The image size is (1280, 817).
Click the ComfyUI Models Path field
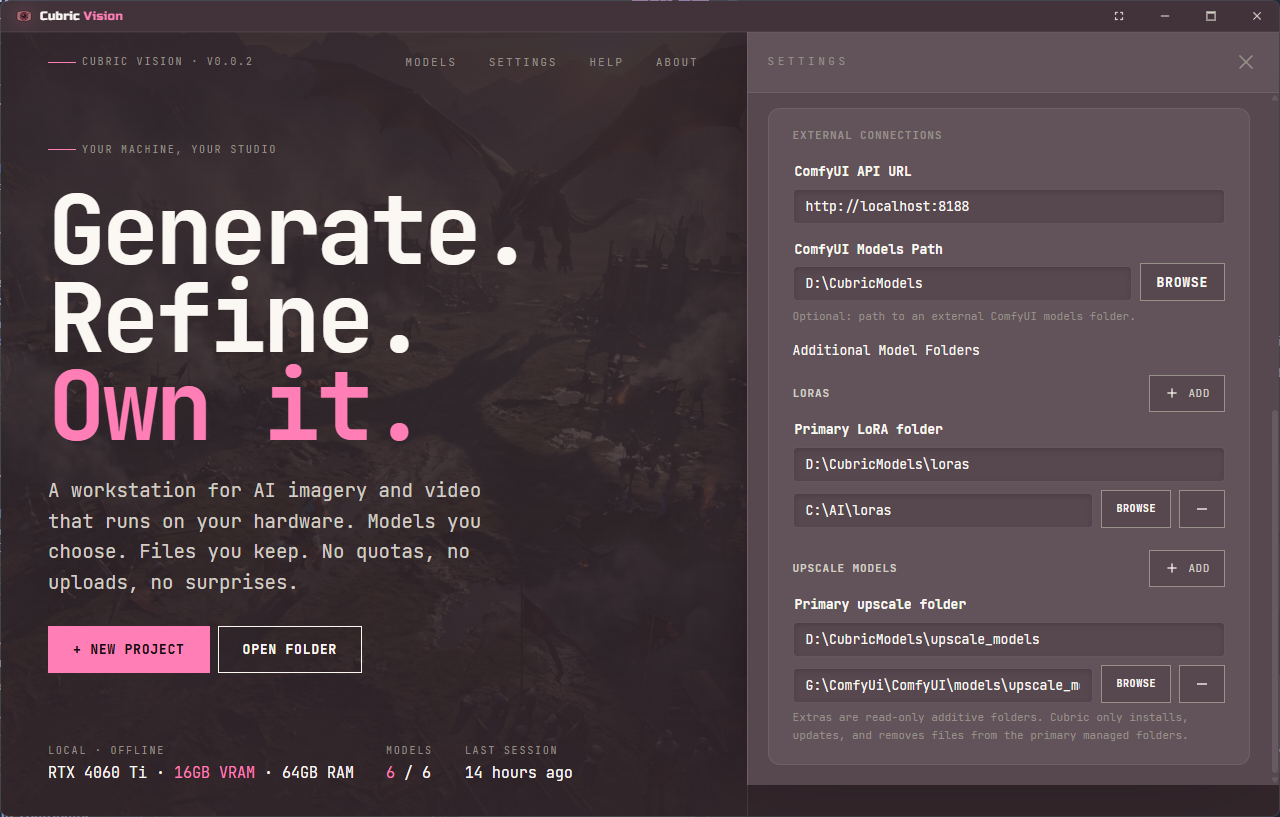[962, 283]
